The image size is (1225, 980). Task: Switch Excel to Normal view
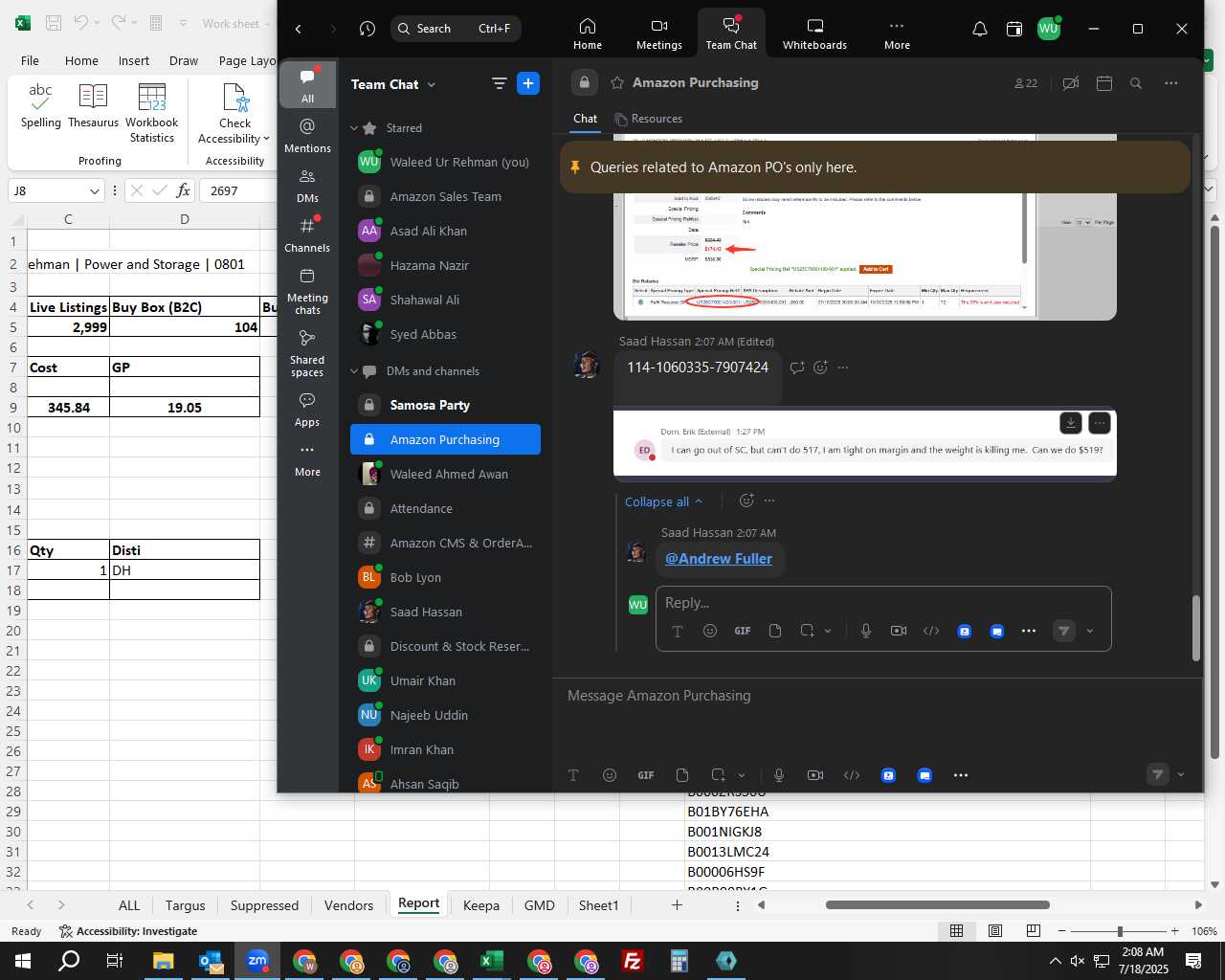pos(956,931)
